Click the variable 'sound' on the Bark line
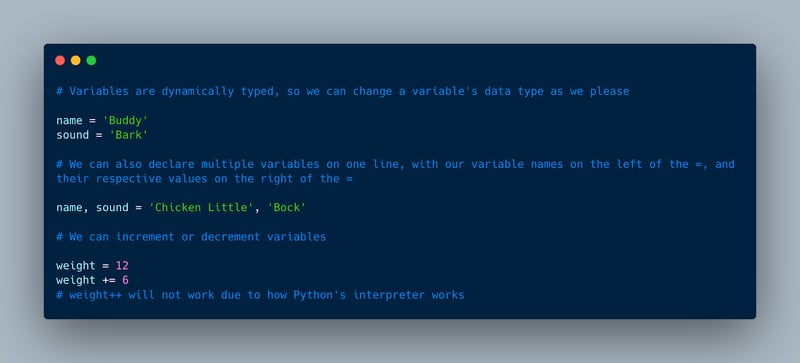 pyautogui.click(x=72, y=135)
